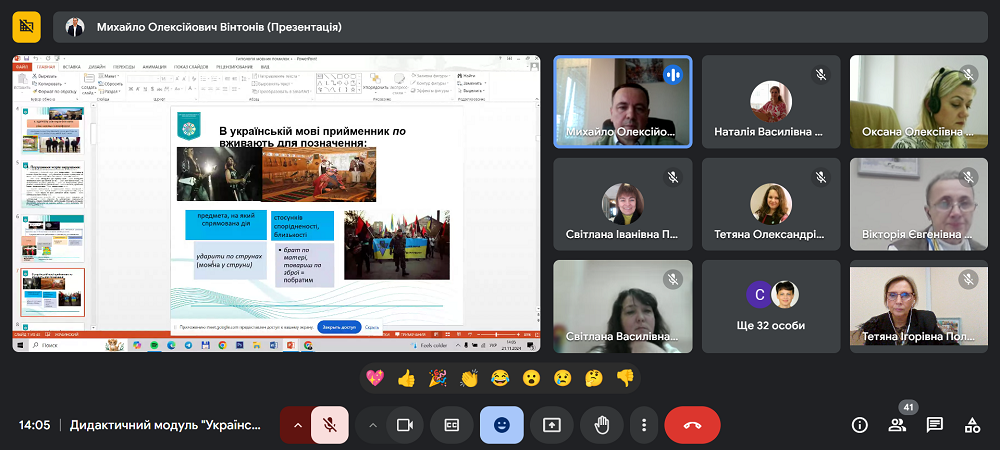
Task: Send the thumbs down reaction
Action: tap(625, 378)
